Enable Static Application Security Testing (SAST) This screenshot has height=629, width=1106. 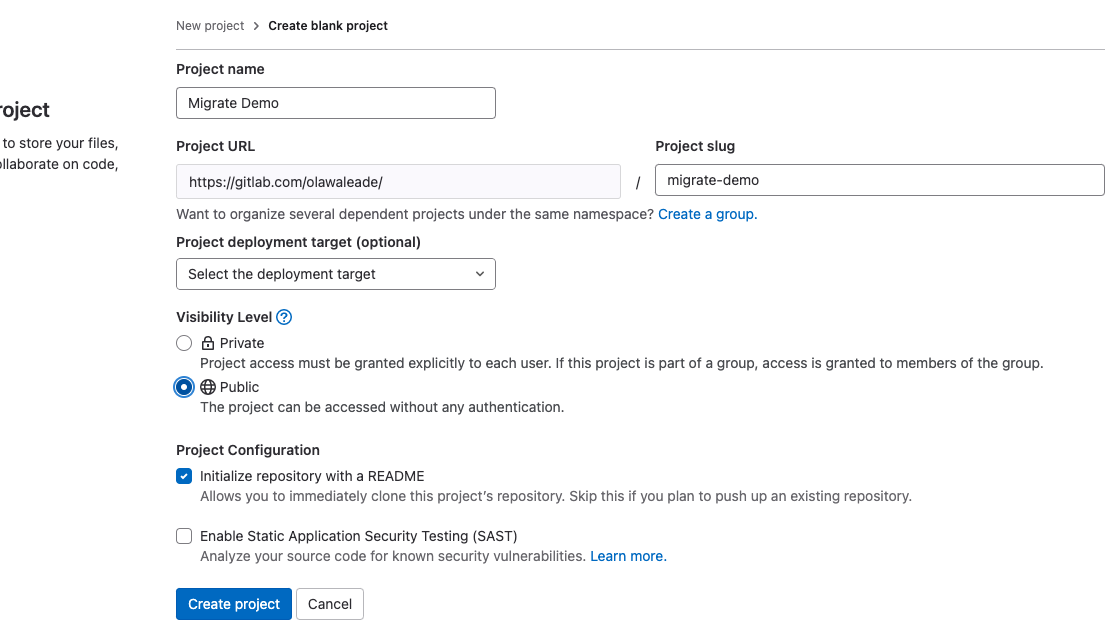184,536
